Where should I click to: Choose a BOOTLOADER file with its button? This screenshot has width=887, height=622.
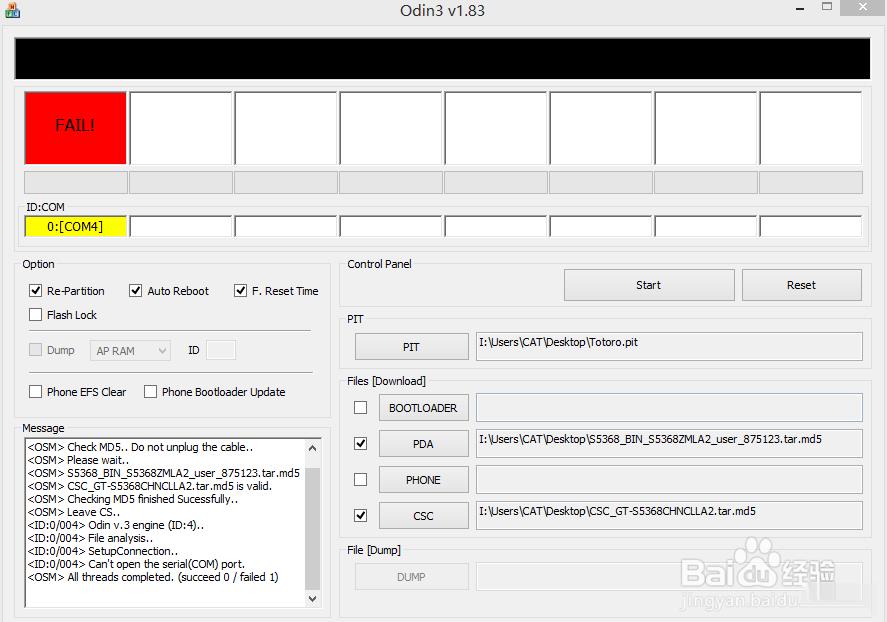click(423, 408)
